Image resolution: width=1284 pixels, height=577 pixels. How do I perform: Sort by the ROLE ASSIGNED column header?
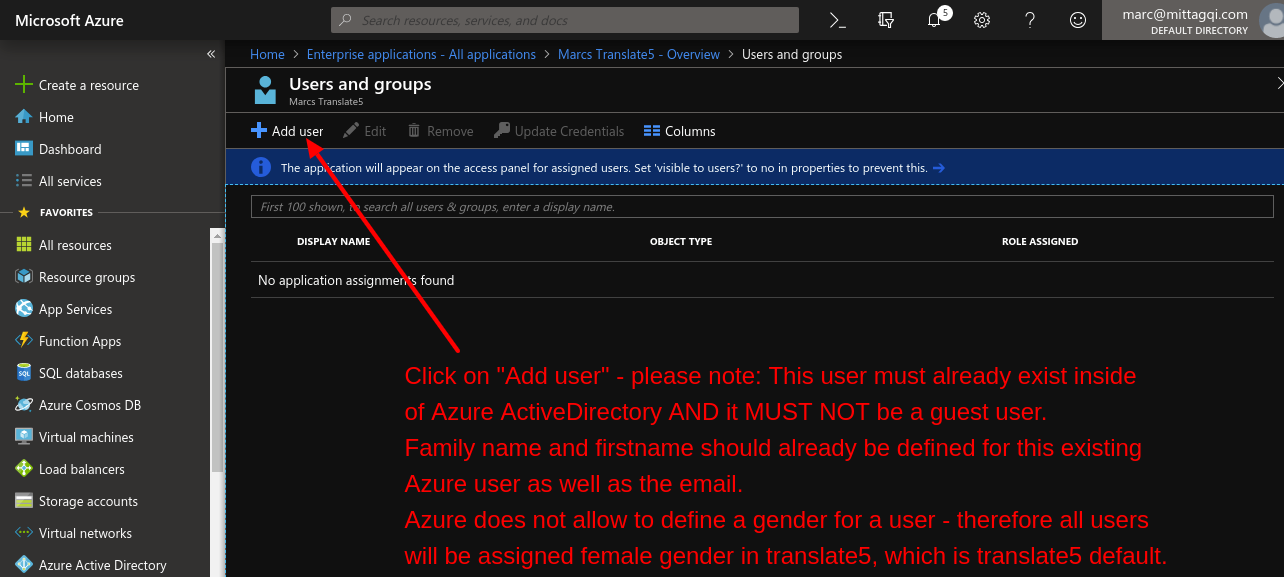point(1040,241)
